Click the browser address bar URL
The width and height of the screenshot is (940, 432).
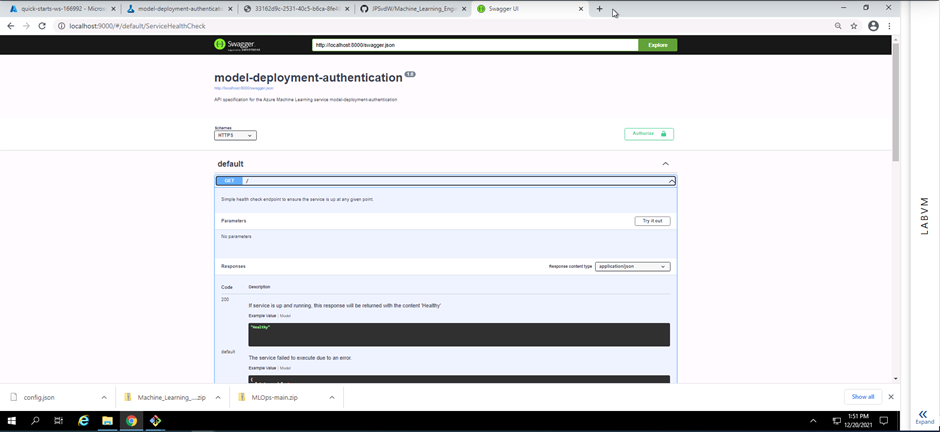click(x=138, y=26)
